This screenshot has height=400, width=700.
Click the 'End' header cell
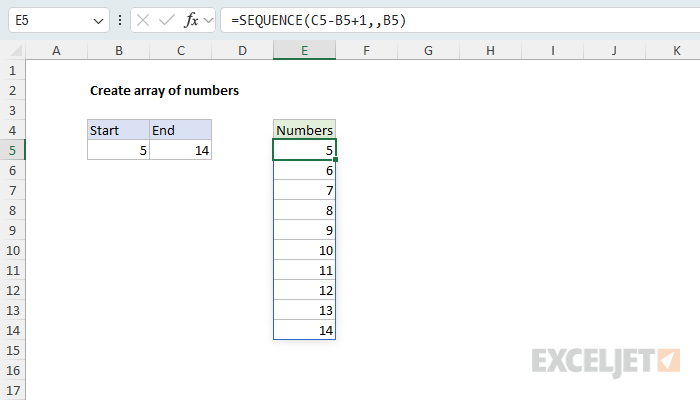point(181,130)
